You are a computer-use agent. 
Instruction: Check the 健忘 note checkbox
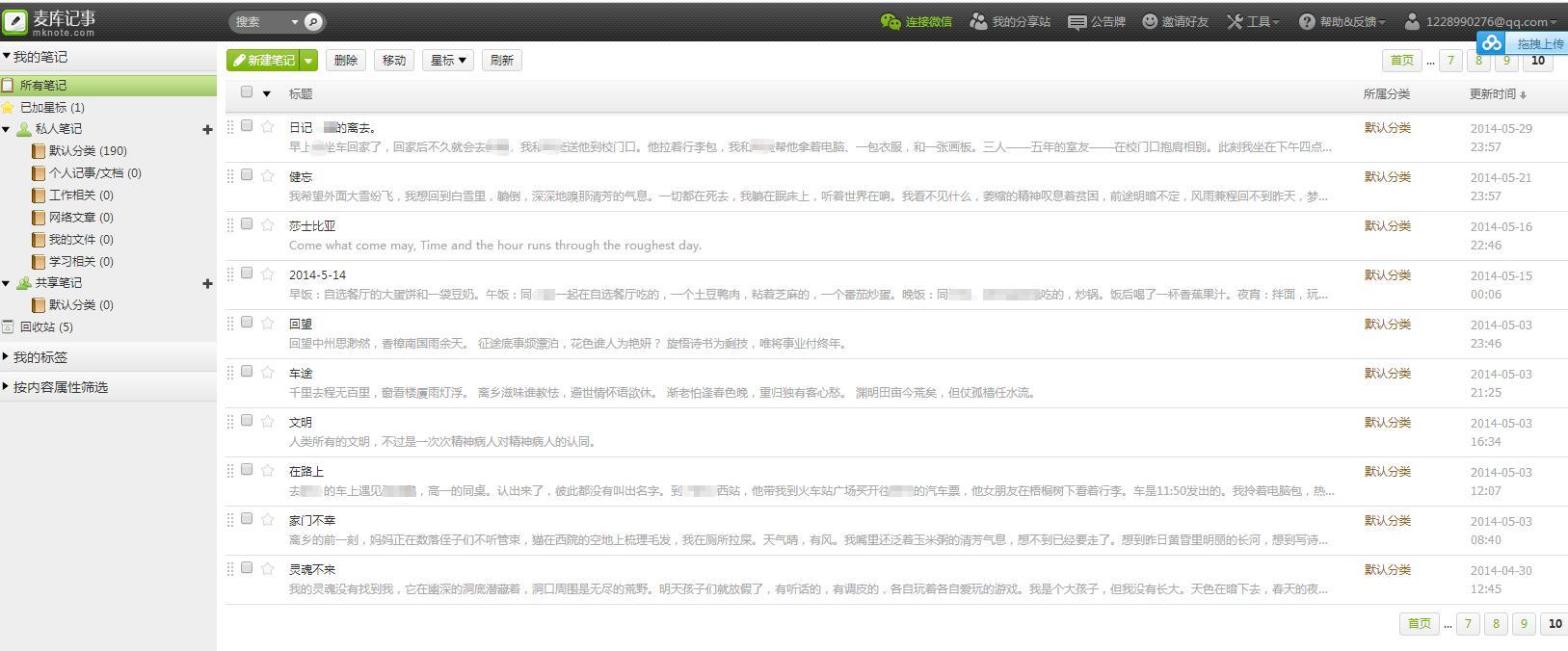pyautogui.click(x=247, y=174)
